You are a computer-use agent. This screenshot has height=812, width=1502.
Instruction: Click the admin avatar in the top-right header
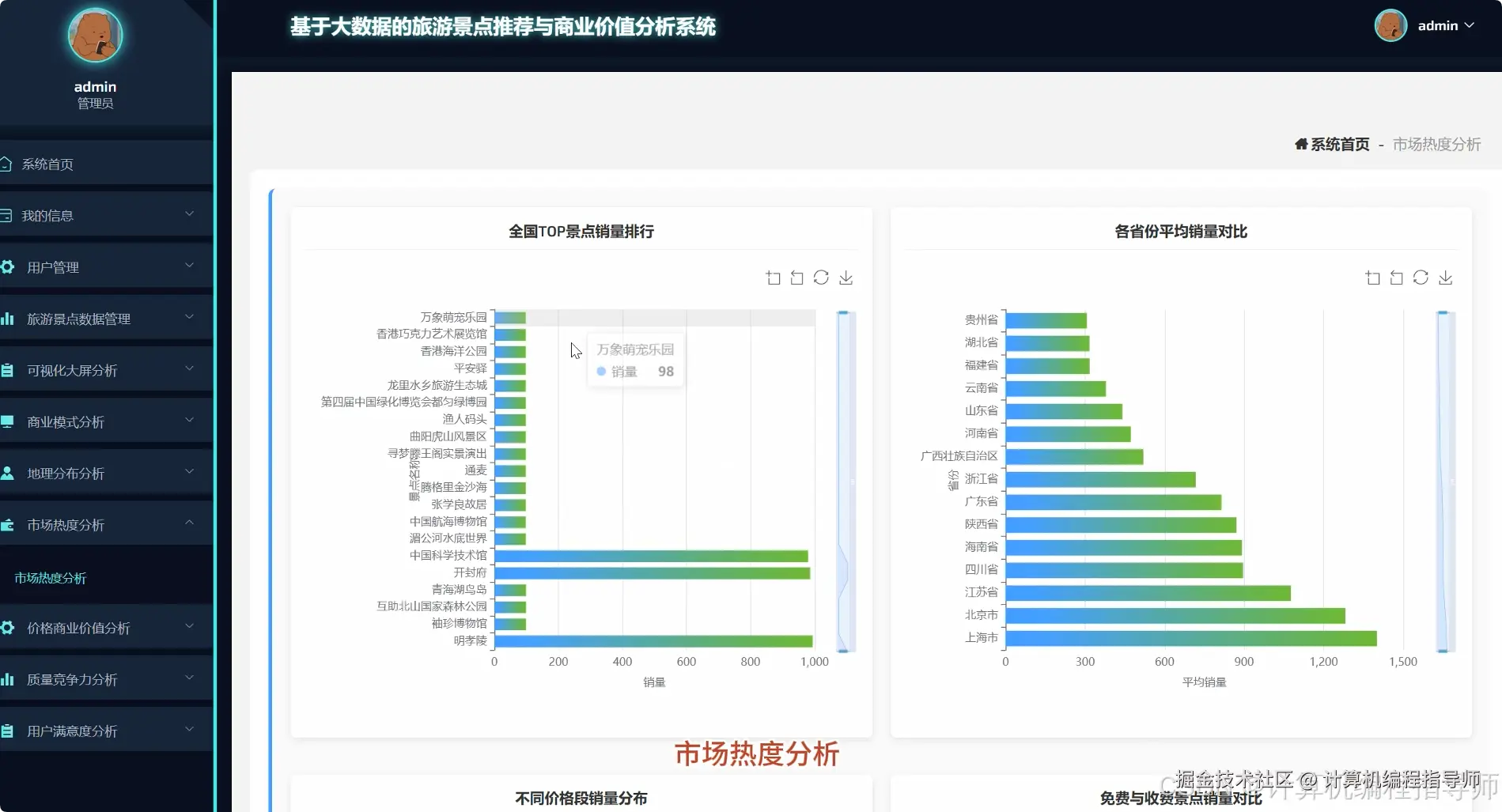1390,25
